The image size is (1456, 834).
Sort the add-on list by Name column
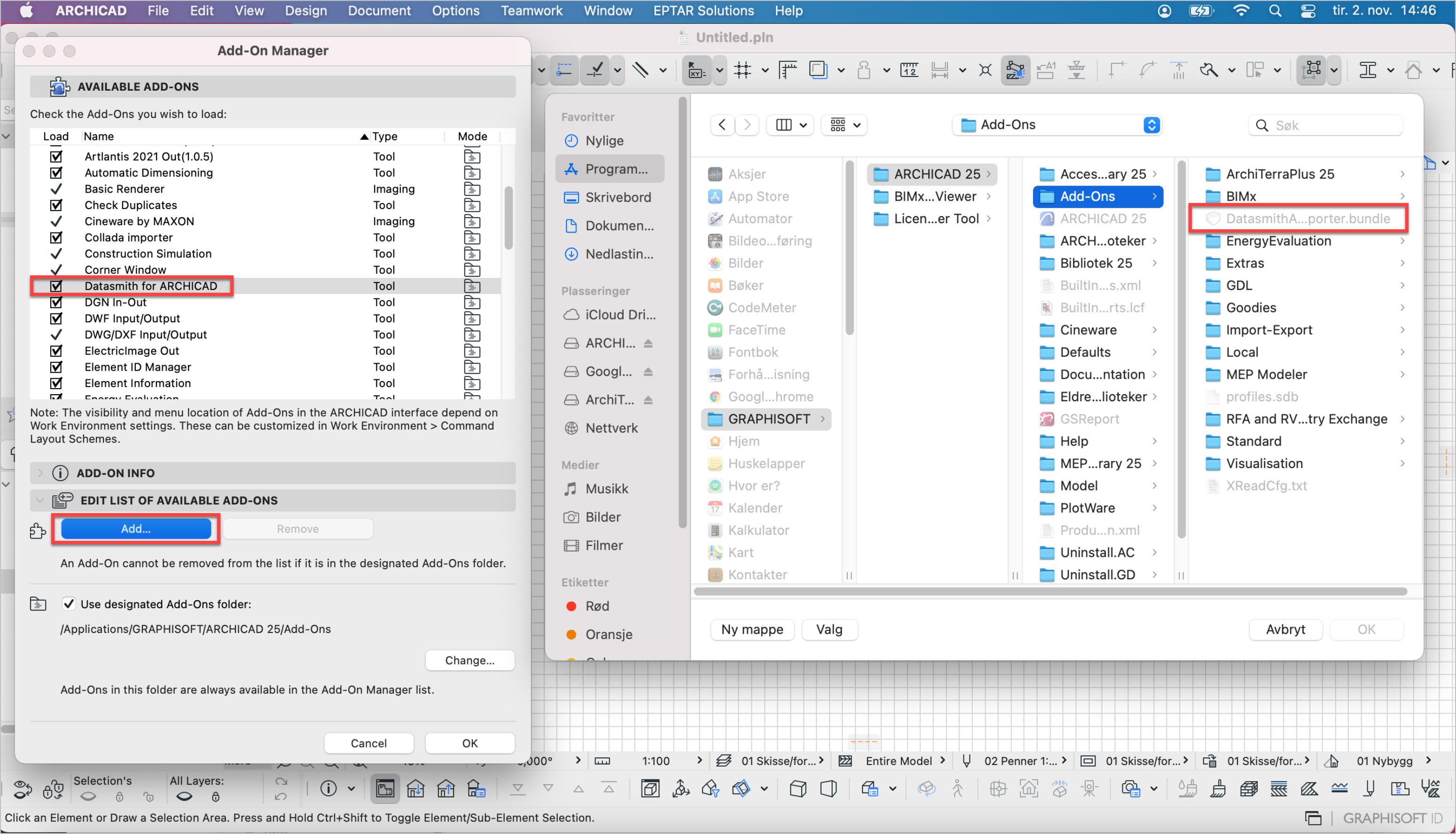pos(225,136)
